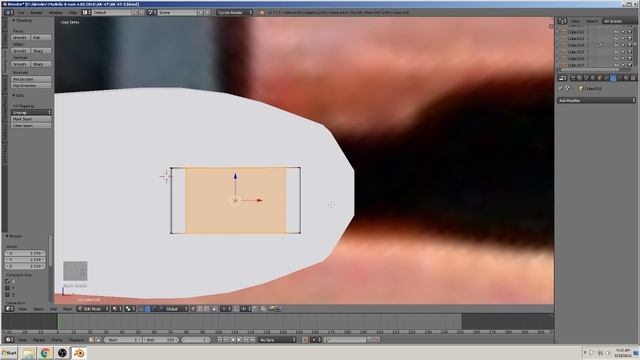This screenshot has width=640, height=360.
Task: Select the scale manipulator icon
Action: point(160,309)
